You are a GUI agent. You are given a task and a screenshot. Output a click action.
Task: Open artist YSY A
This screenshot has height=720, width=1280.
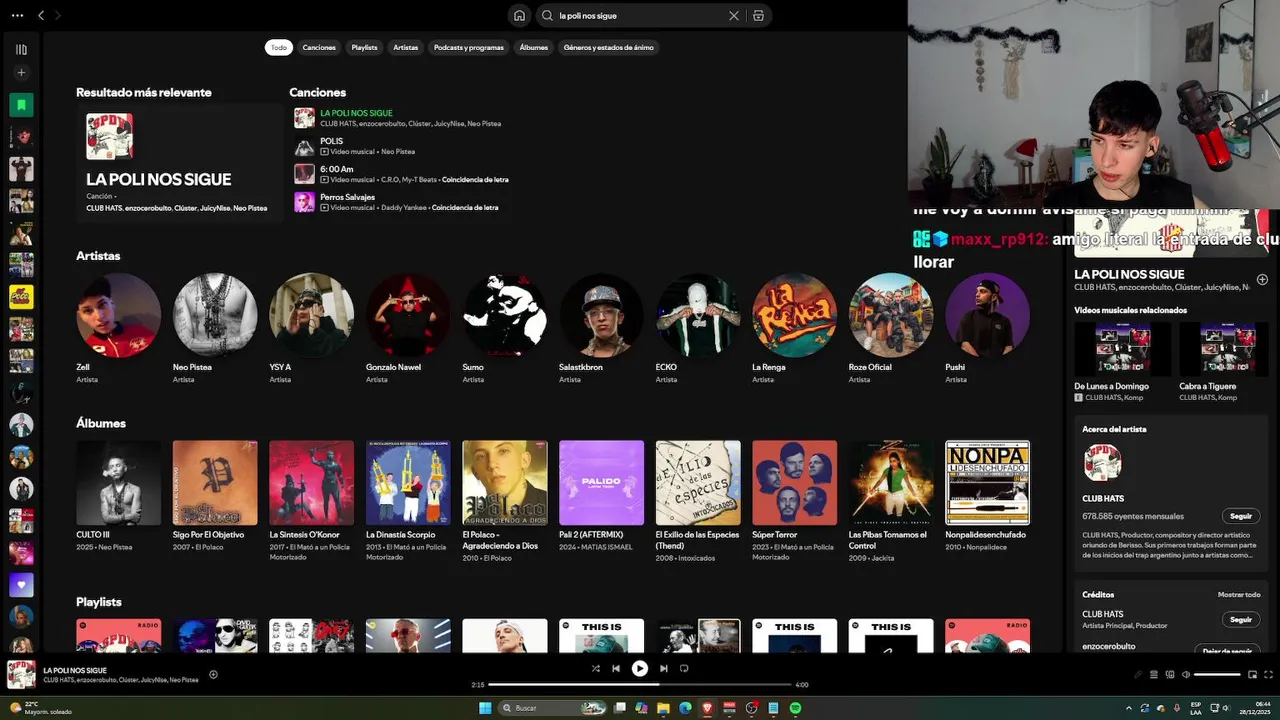(x=311, y=328)
